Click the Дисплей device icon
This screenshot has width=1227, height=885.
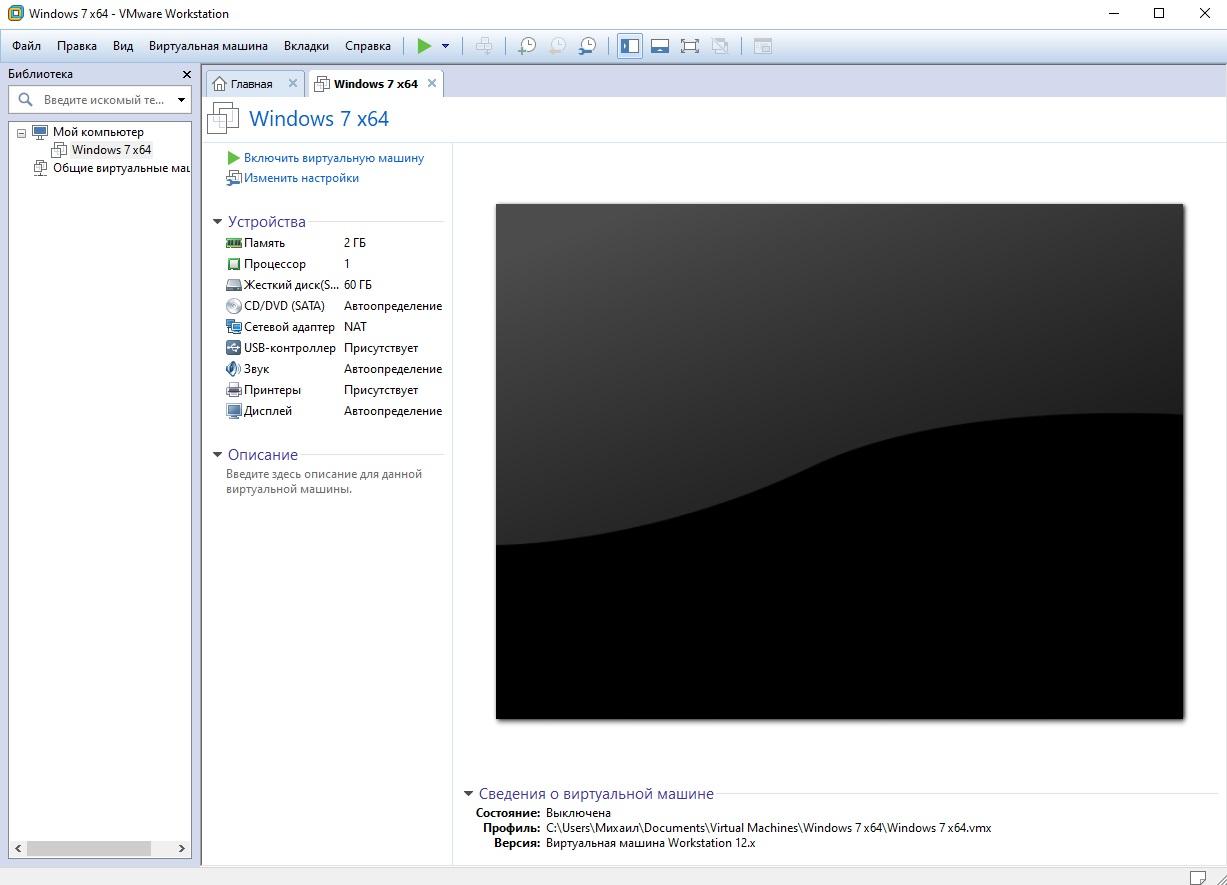tap(234, 411)
